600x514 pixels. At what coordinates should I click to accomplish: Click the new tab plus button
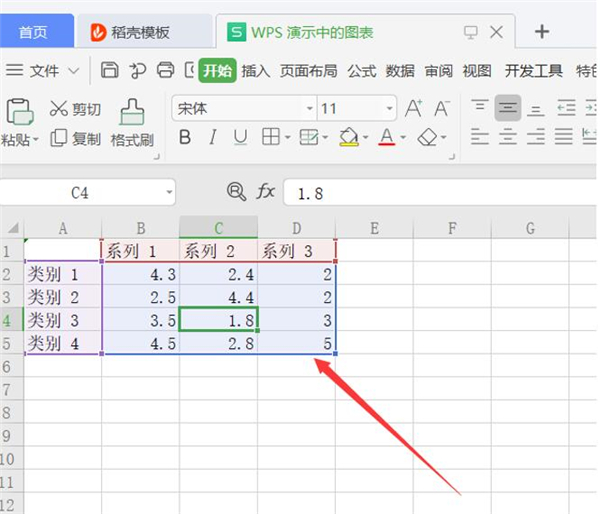[x=542, y=32]
